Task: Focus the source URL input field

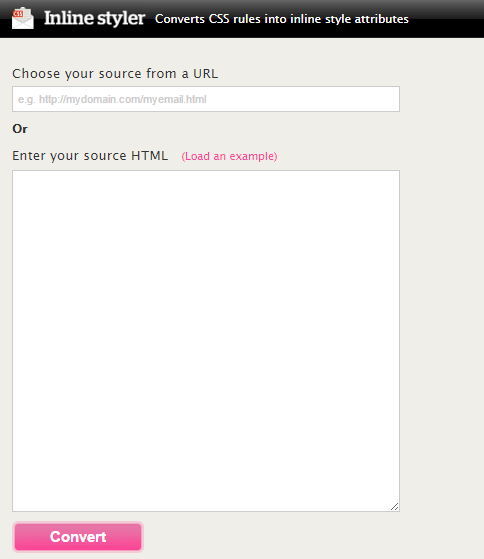Action: pos(206,99)
